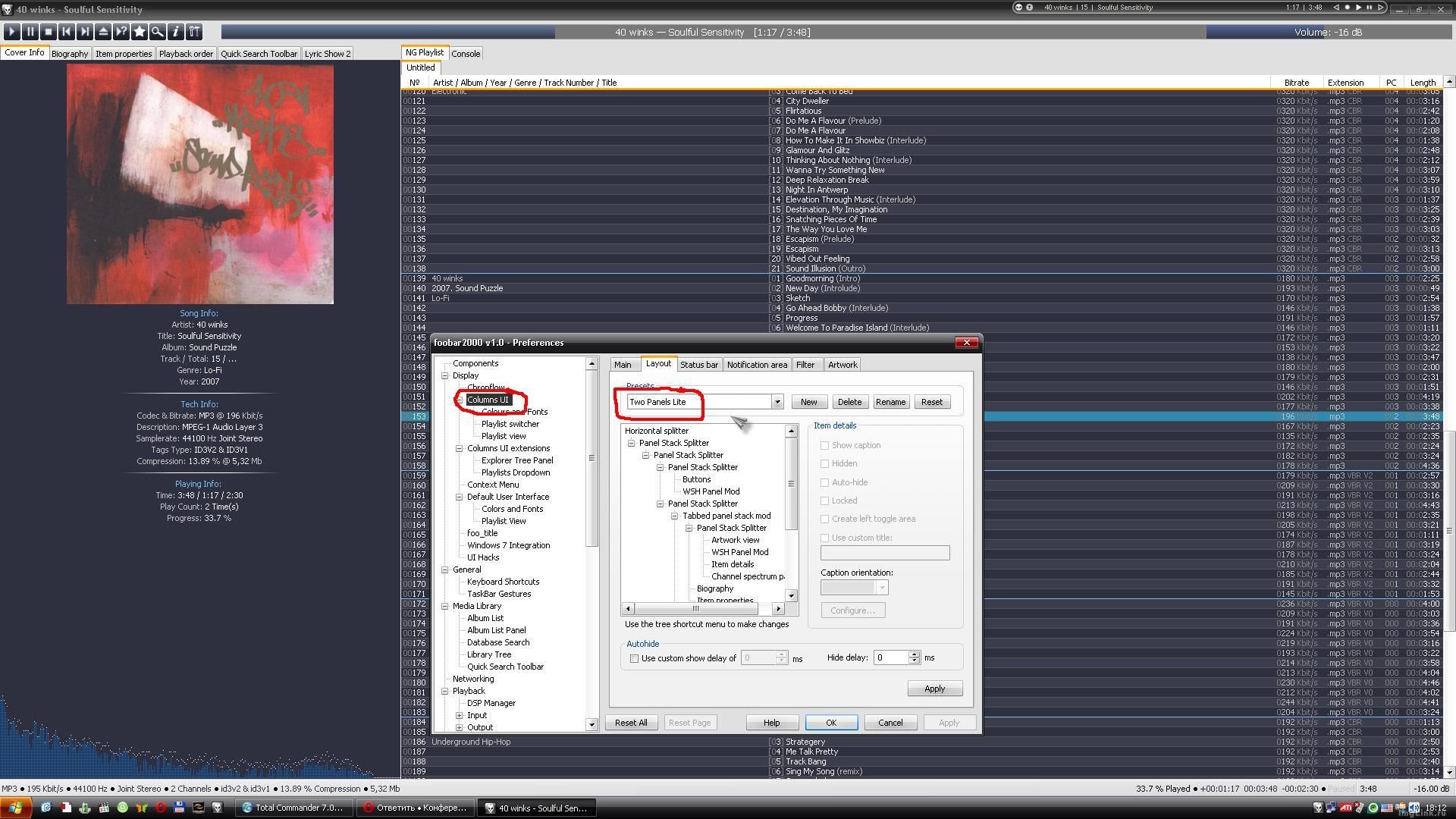
Task: Click Hide delay stepper up arrow
Action: pyautogui.click(x=914, y=654)
